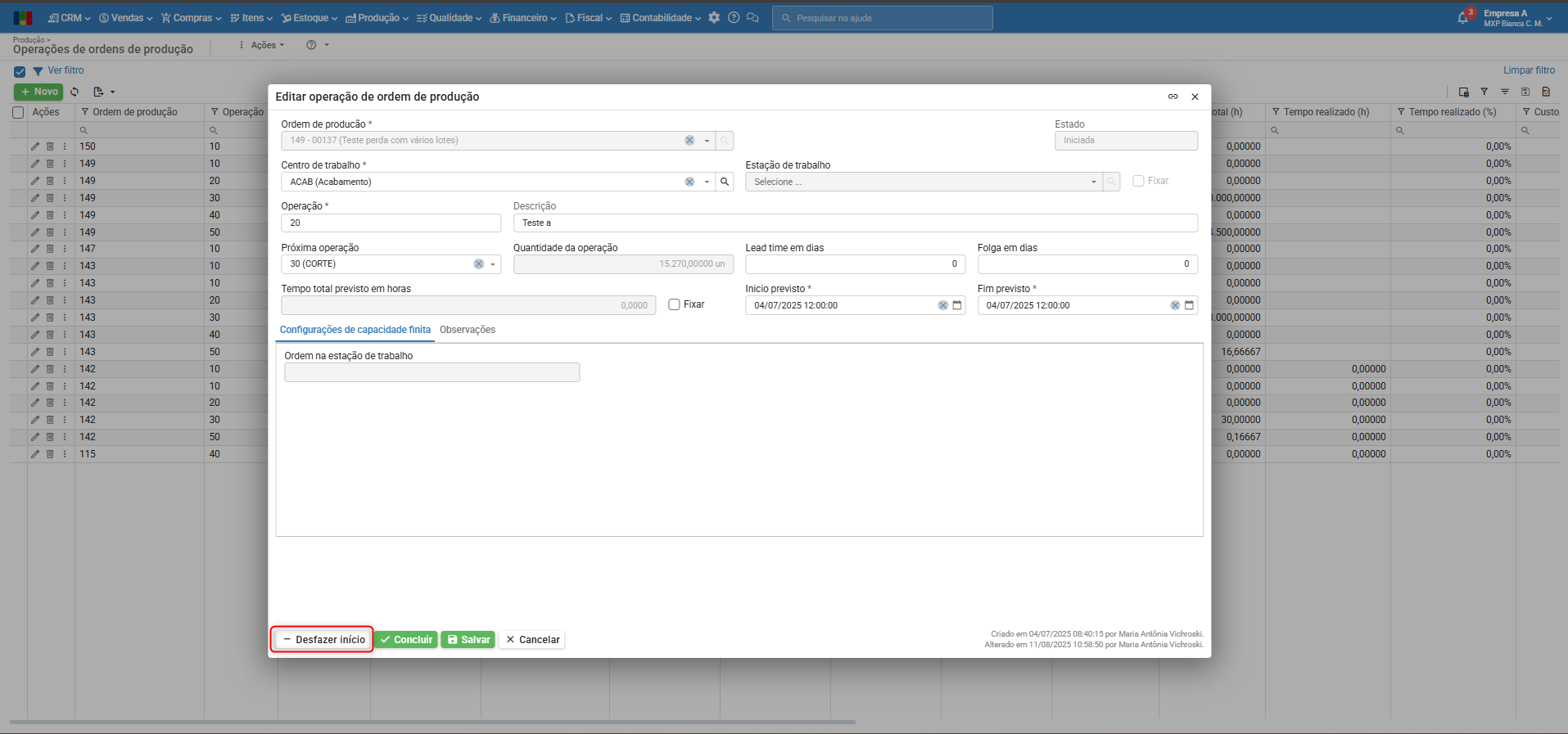Click the search magnifier beside Centro de trabalho
This screenshot has height=734, width=1568.
pos(725,182)
